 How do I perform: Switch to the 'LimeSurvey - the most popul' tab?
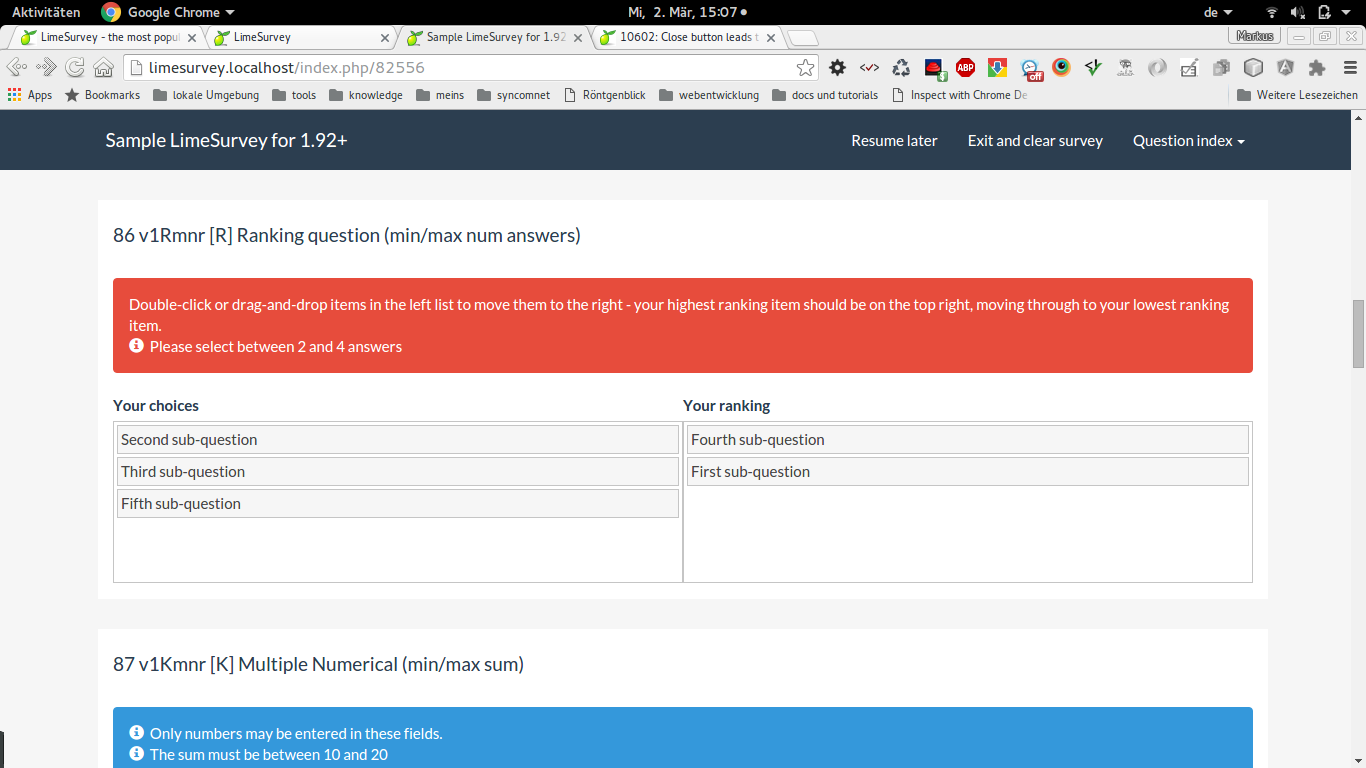[x=109, y=38]
